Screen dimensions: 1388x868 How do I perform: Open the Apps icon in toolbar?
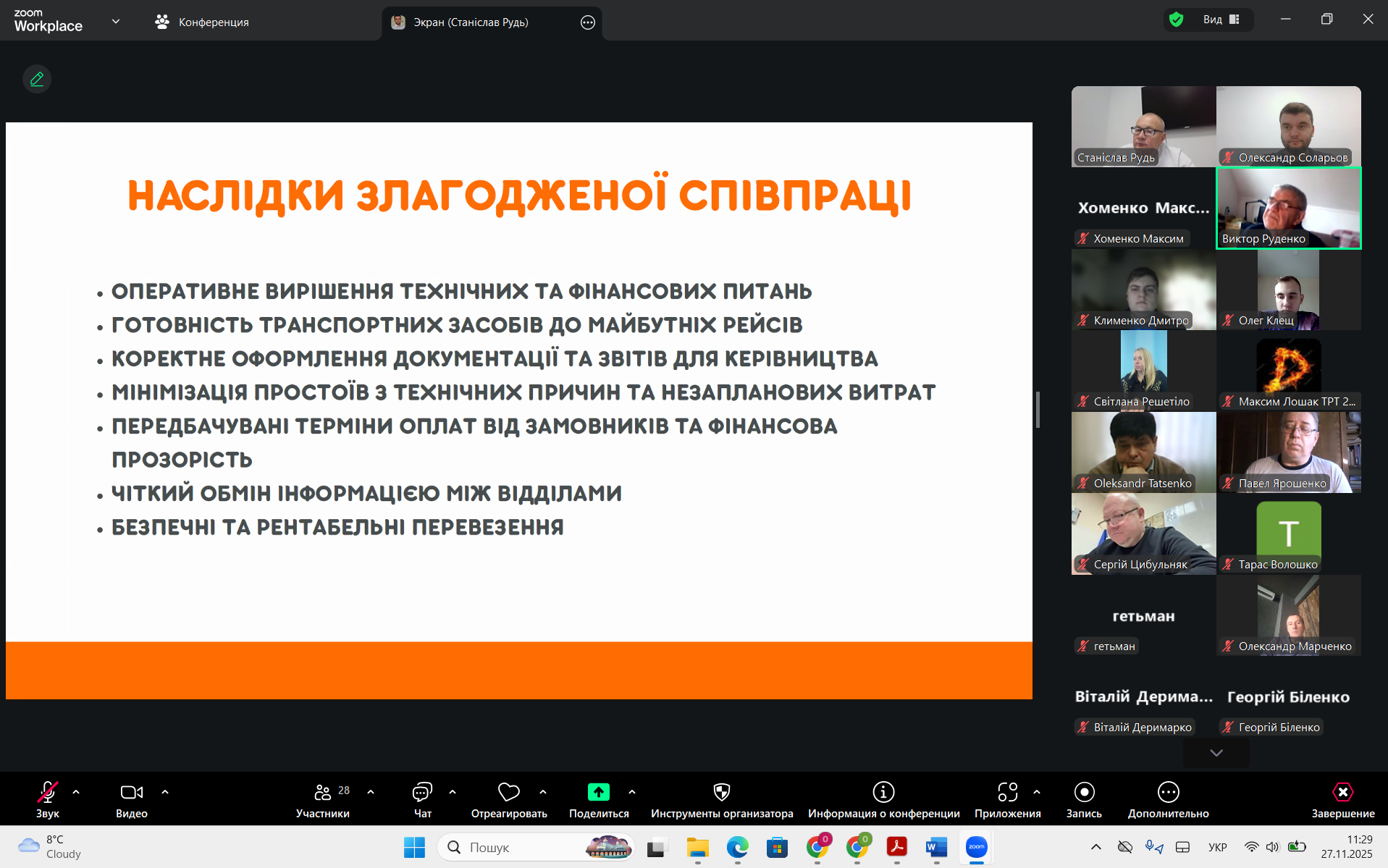1007,793
